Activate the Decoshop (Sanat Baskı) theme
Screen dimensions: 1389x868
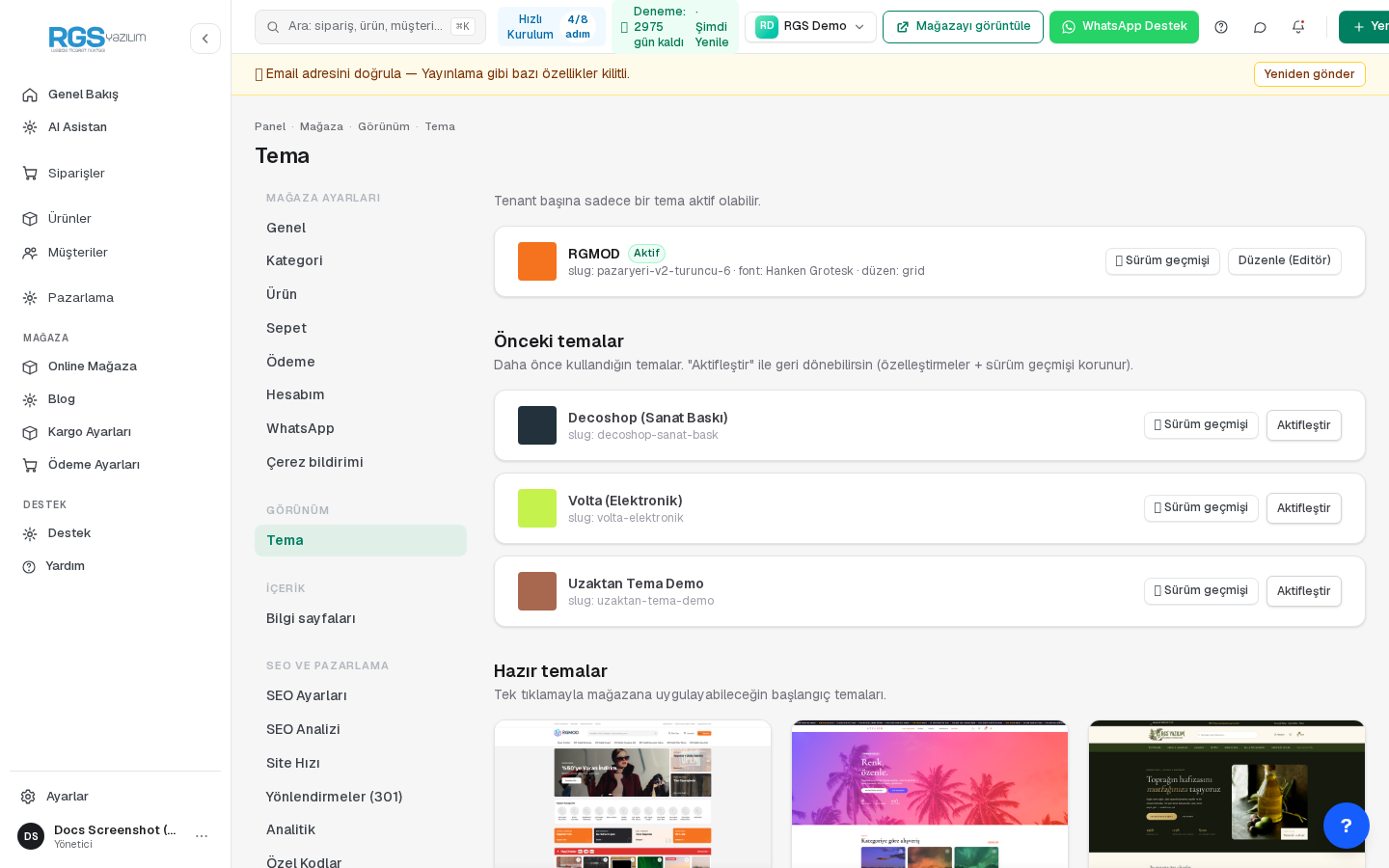[x=1303, y=425]
